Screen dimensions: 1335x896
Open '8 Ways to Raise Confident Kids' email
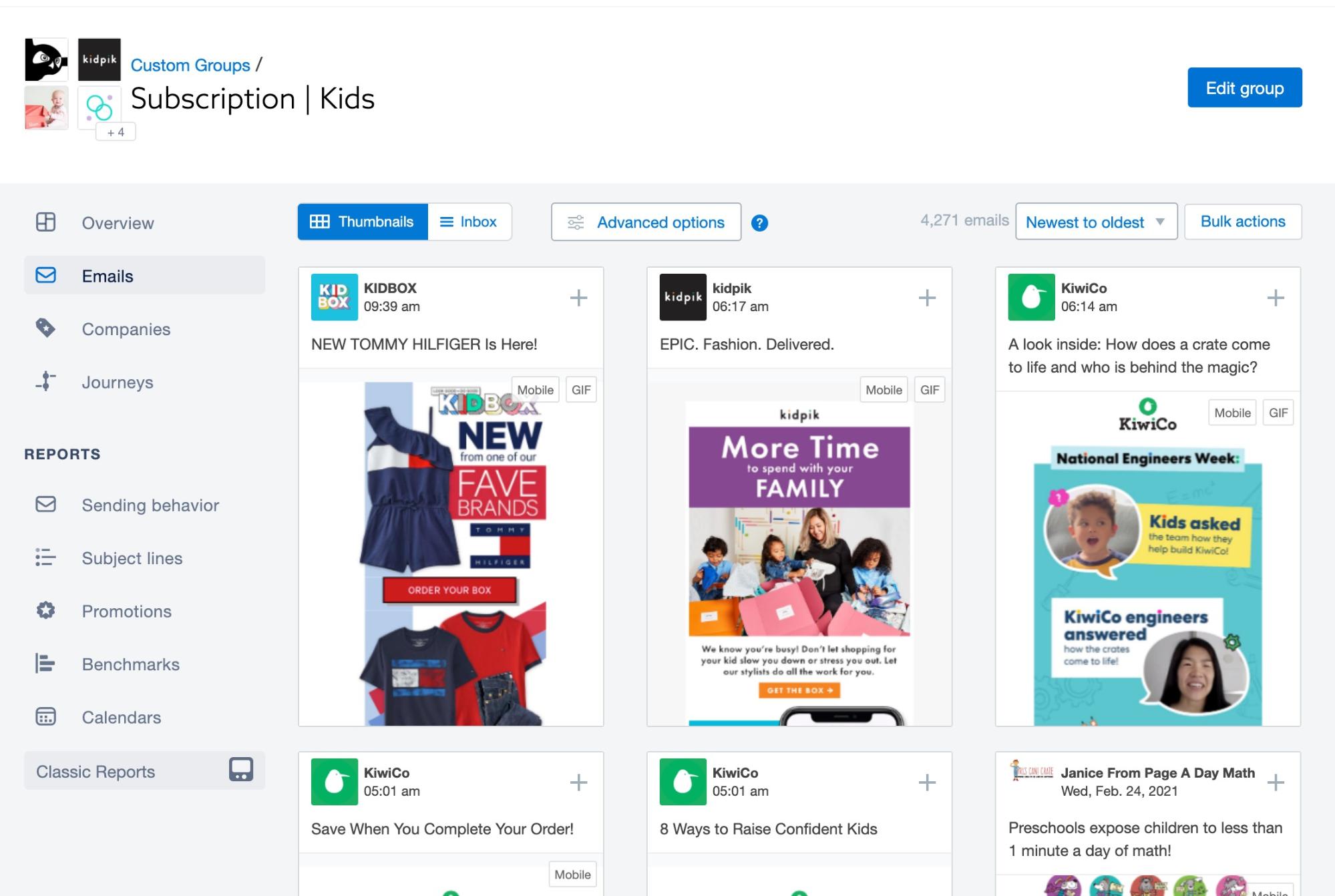(768, 829)
